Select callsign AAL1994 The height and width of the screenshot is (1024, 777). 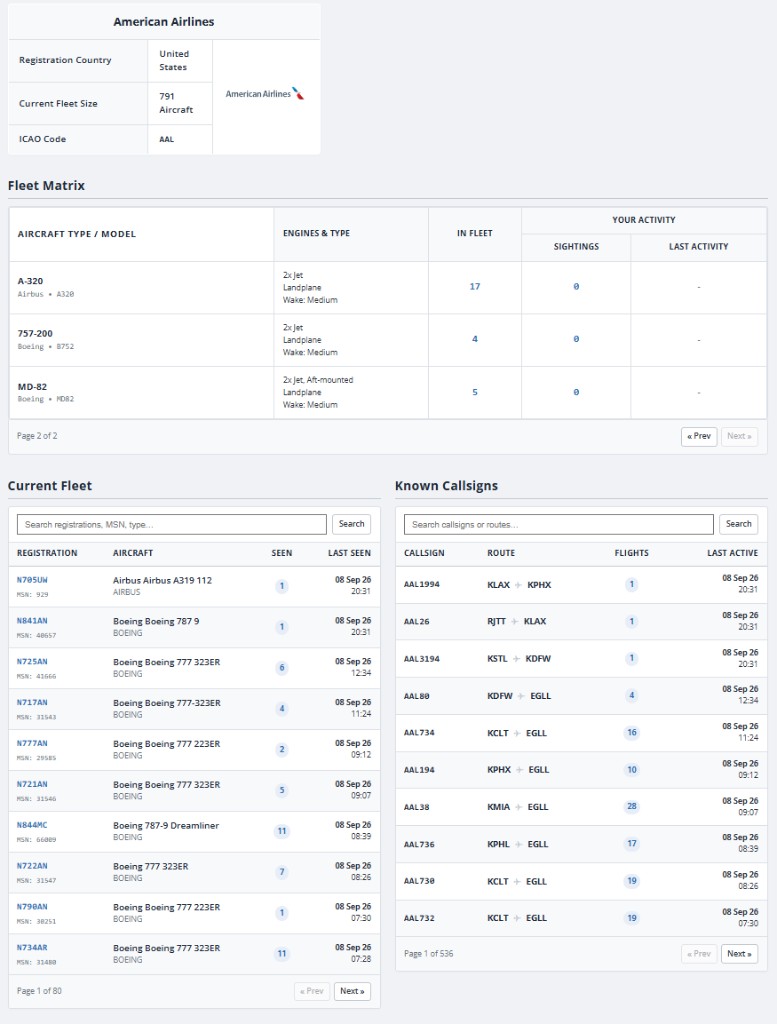[422, 584]
